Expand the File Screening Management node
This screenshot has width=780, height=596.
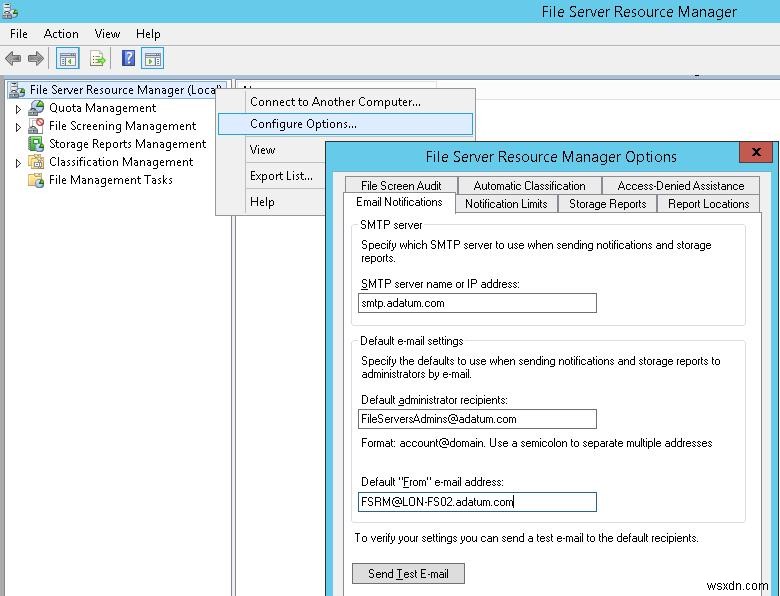18,127
